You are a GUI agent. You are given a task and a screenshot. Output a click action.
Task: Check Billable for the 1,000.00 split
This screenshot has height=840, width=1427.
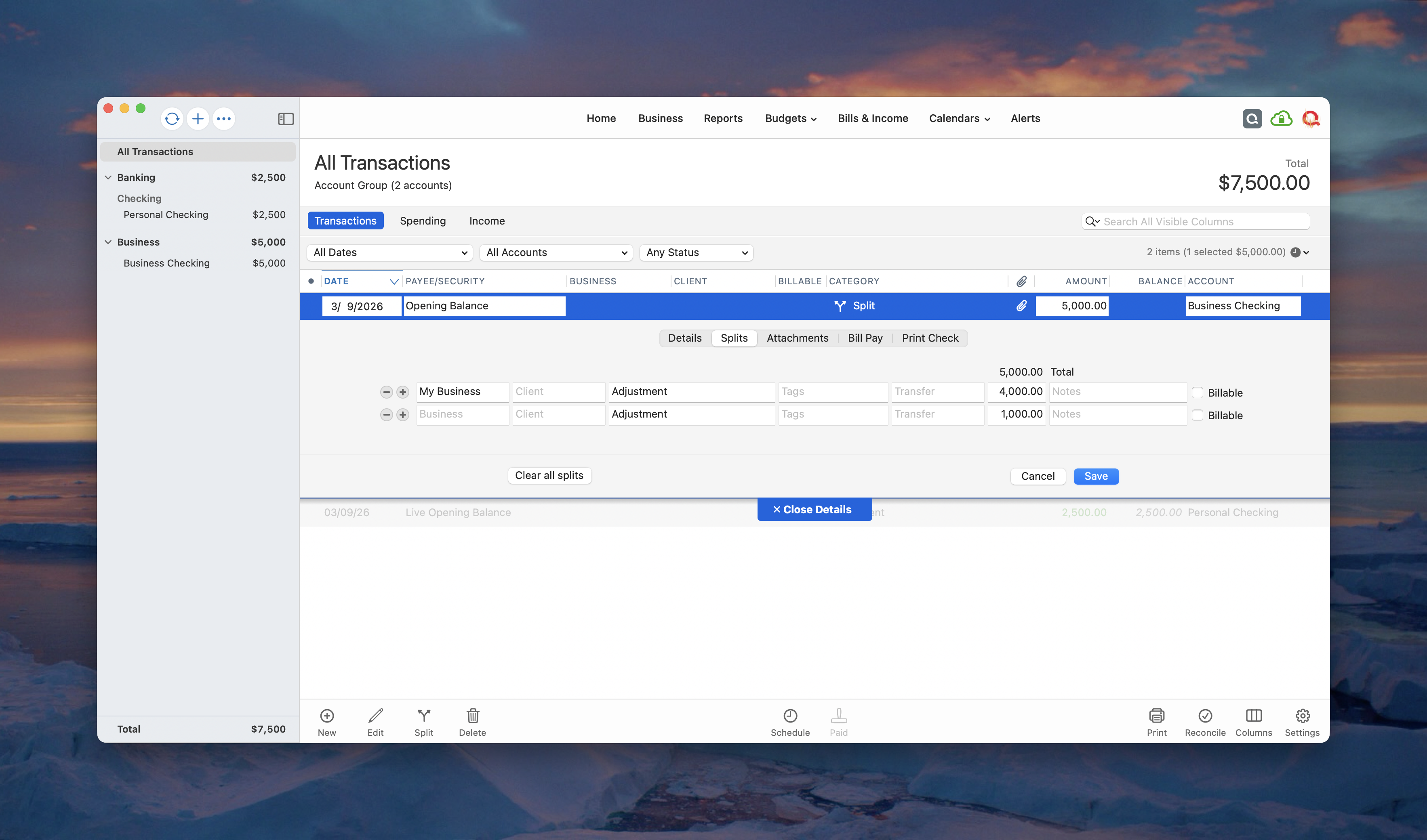coord(1197,415)
